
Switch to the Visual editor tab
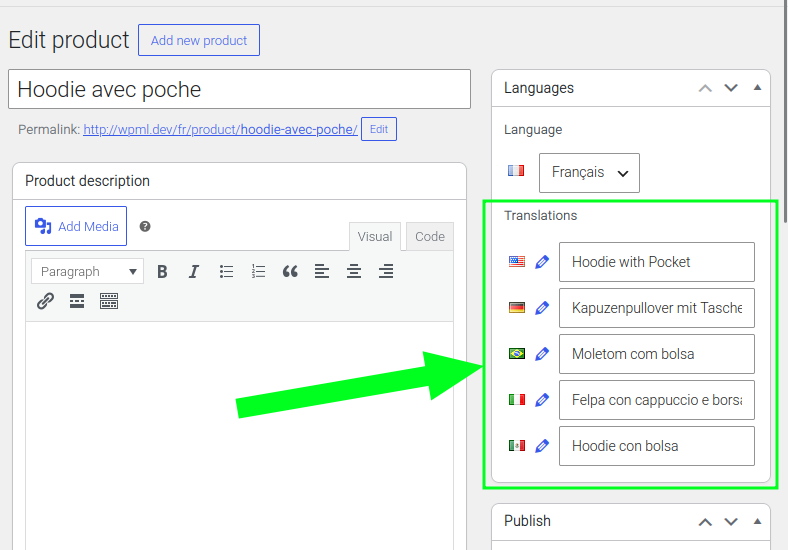coord(375,236)
